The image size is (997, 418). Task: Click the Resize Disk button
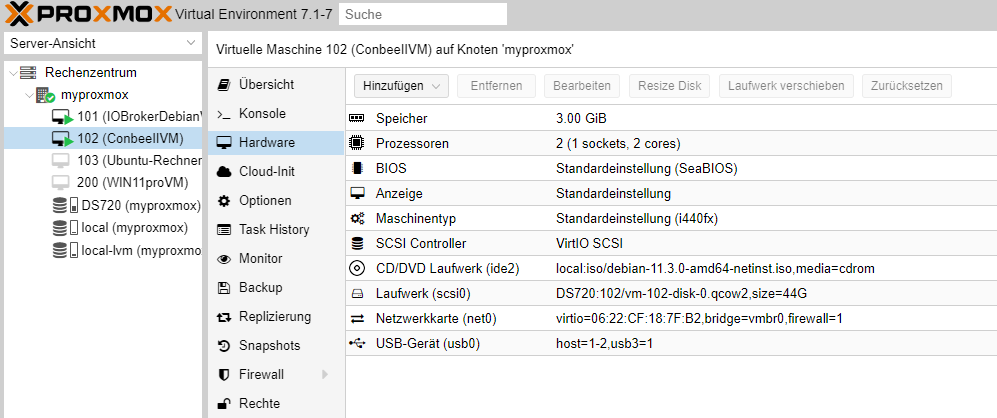[x=670, y=86]
